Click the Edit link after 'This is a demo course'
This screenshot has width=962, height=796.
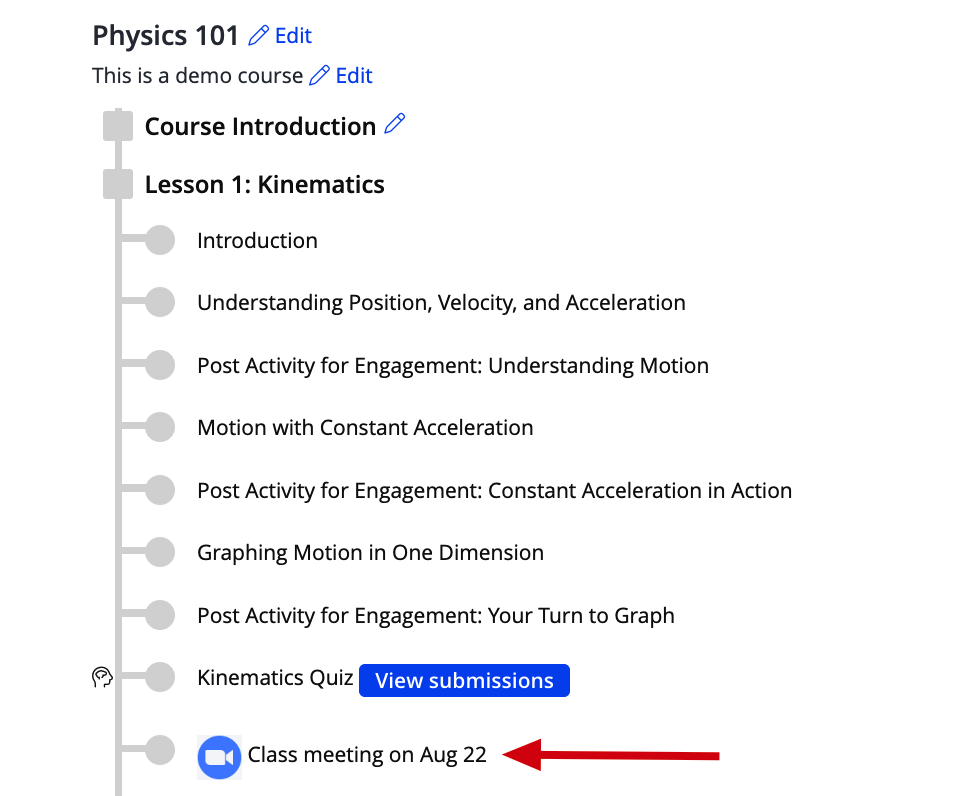(x=354, y=75)
